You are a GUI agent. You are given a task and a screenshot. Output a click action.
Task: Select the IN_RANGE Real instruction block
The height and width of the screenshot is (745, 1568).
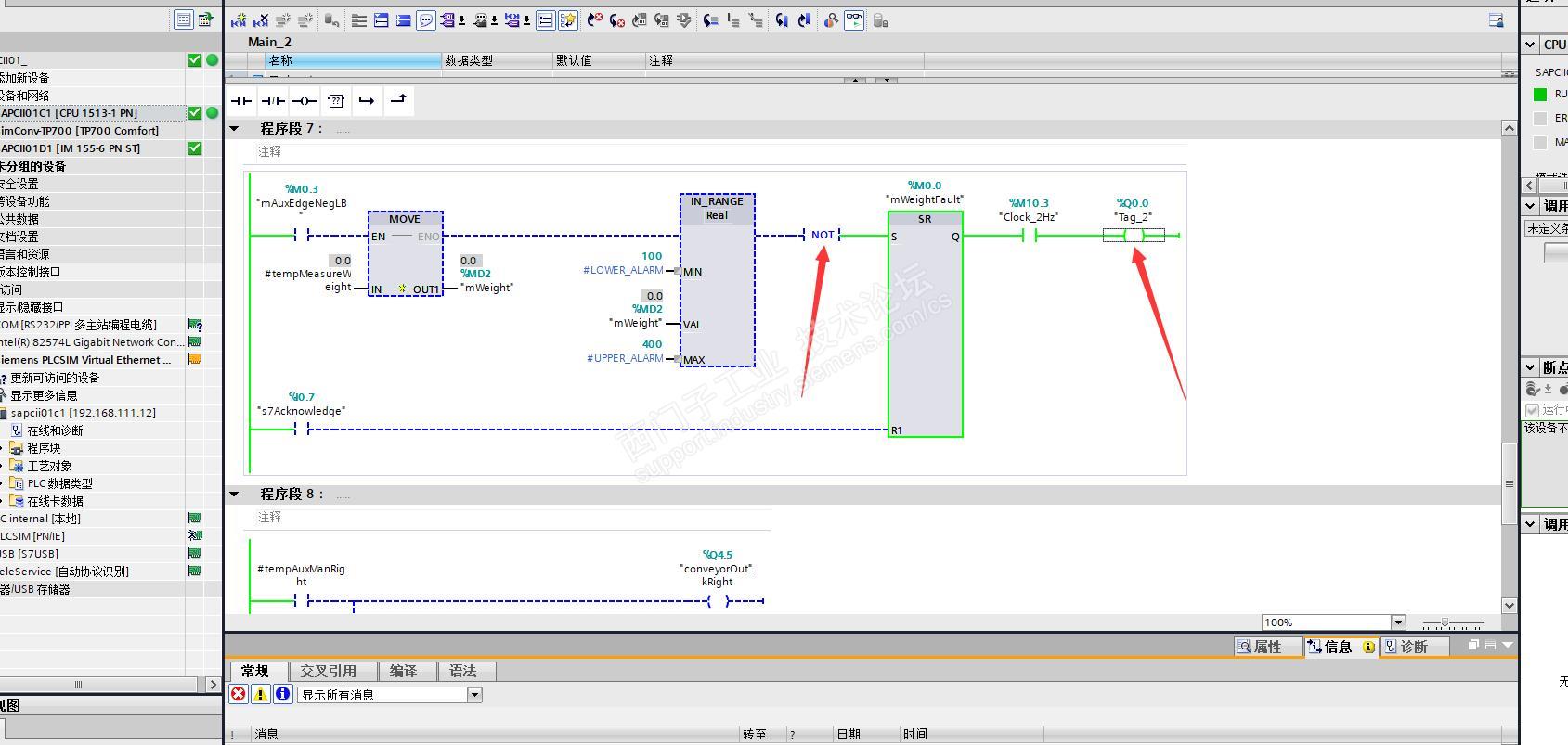(717, 278)
